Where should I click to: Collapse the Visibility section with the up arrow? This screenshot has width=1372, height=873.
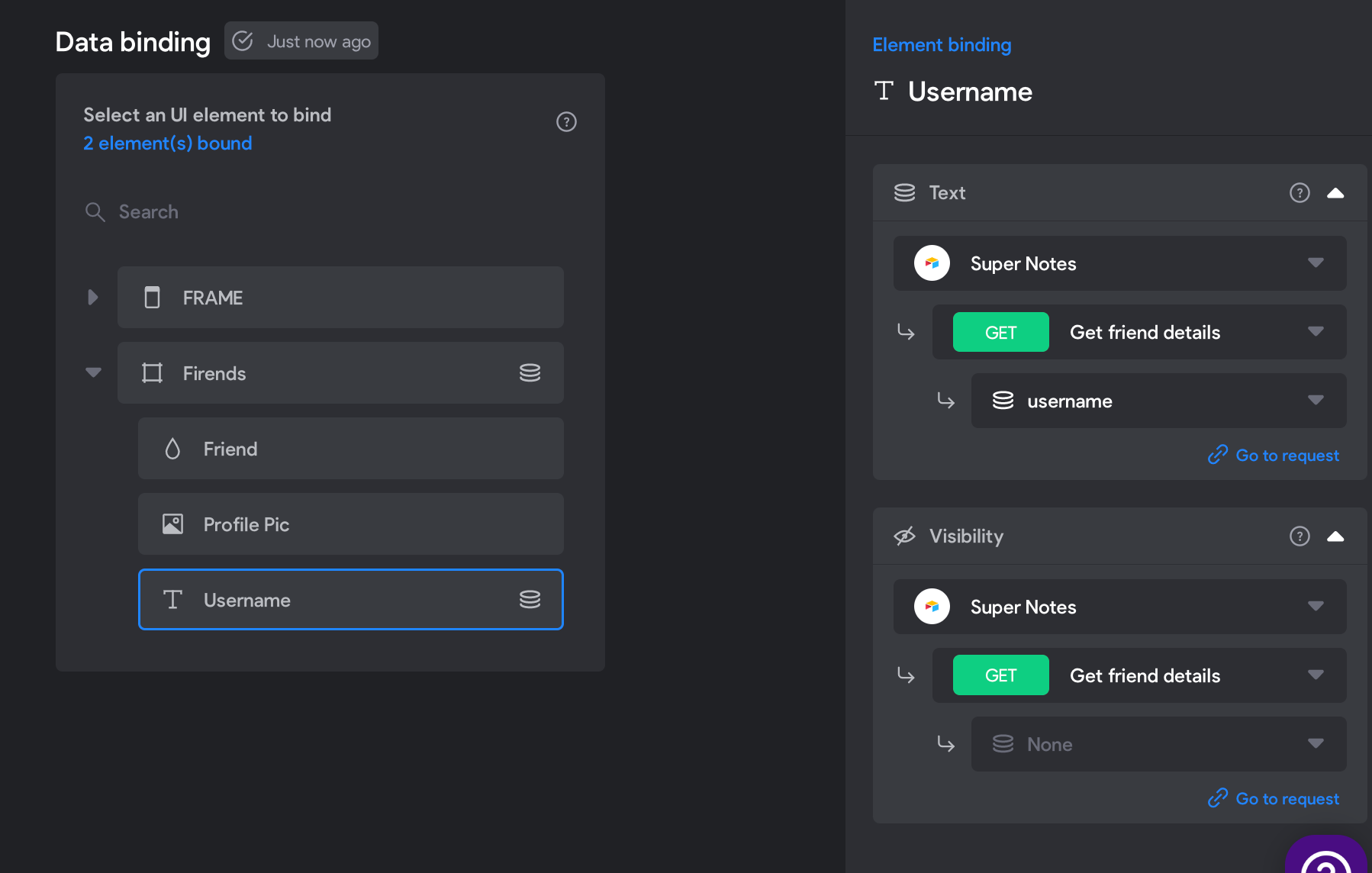(1335, 536)
